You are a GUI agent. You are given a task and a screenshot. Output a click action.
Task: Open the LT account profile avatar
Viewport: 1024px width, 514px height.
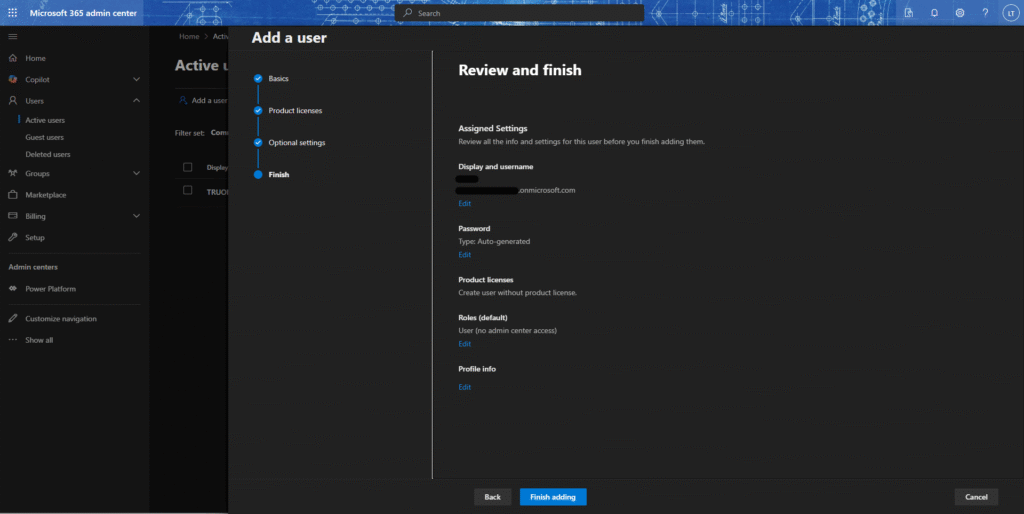[1009, 13]
